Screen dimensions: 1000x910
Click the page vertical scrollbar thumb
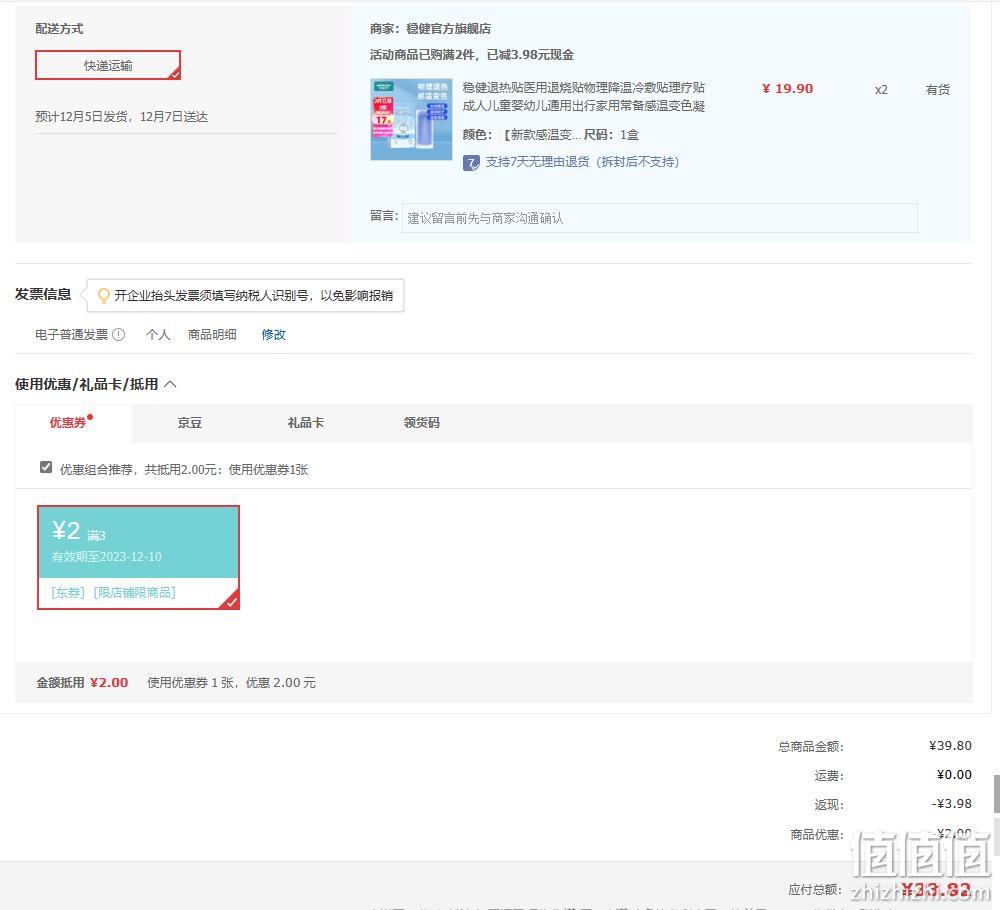click(996, 794)
